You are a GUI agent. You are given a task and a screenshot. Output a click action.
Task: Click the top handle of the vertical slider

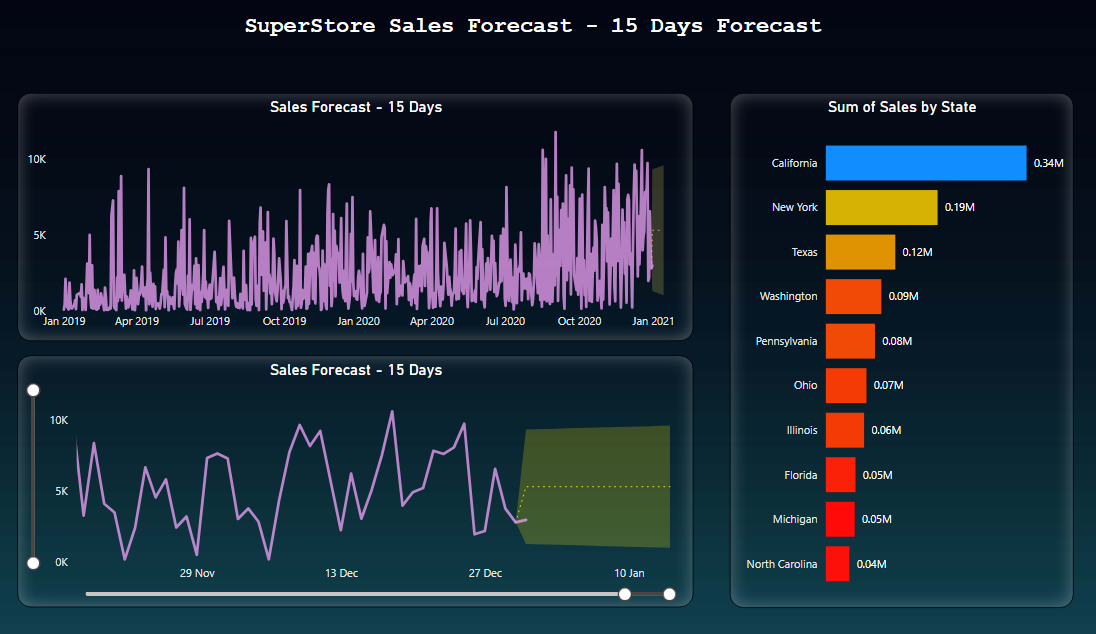(x=33, y=389)
